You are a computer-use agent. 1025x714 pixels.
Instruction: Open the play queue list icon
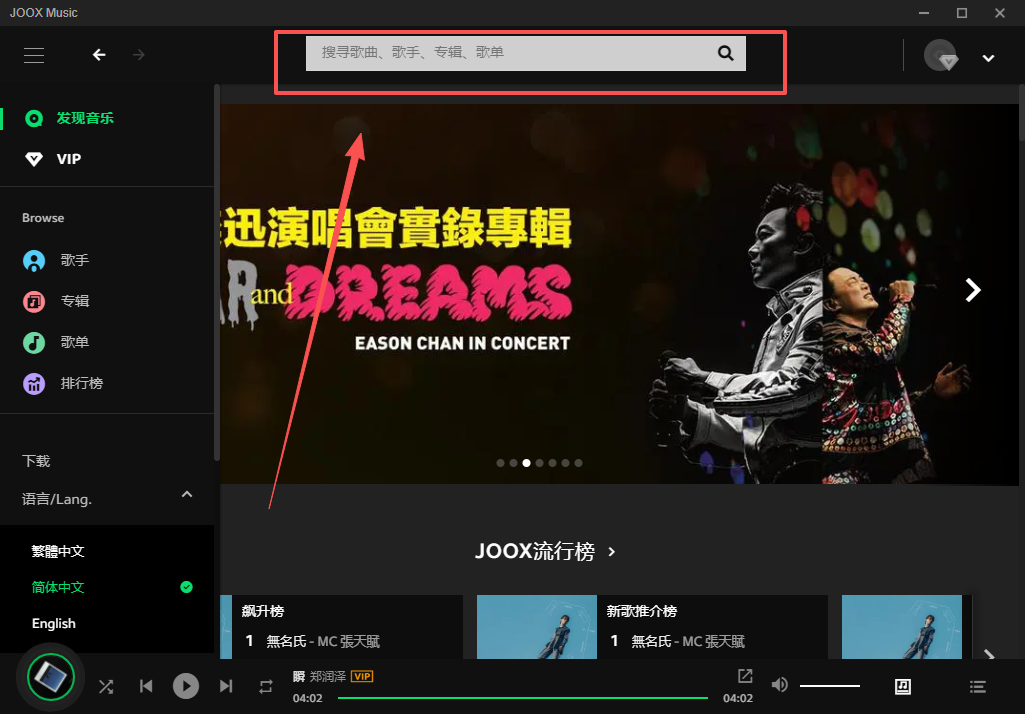[978, 686]
